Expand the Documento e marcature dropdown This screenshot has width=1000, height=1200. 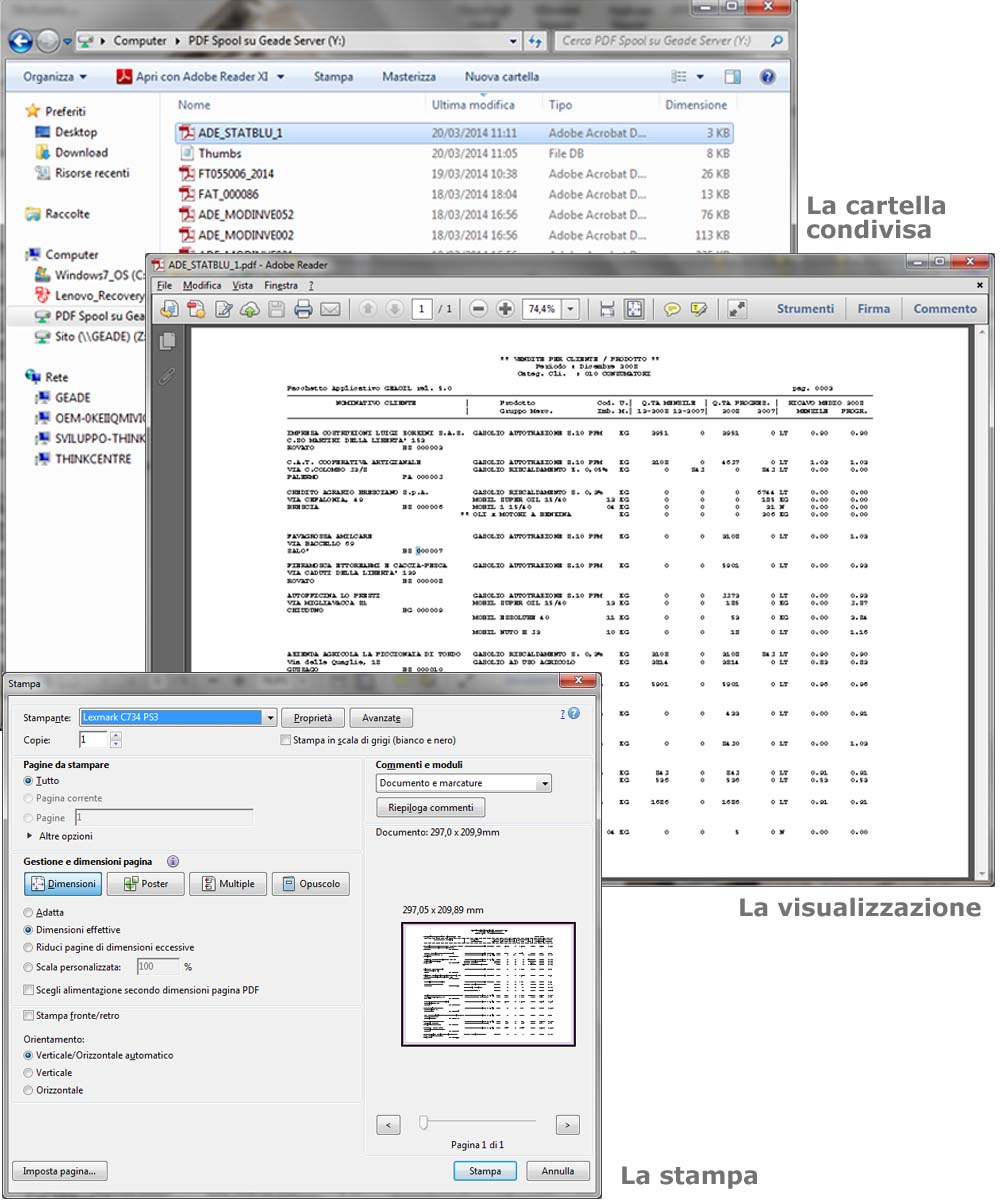tap(544, 784)
